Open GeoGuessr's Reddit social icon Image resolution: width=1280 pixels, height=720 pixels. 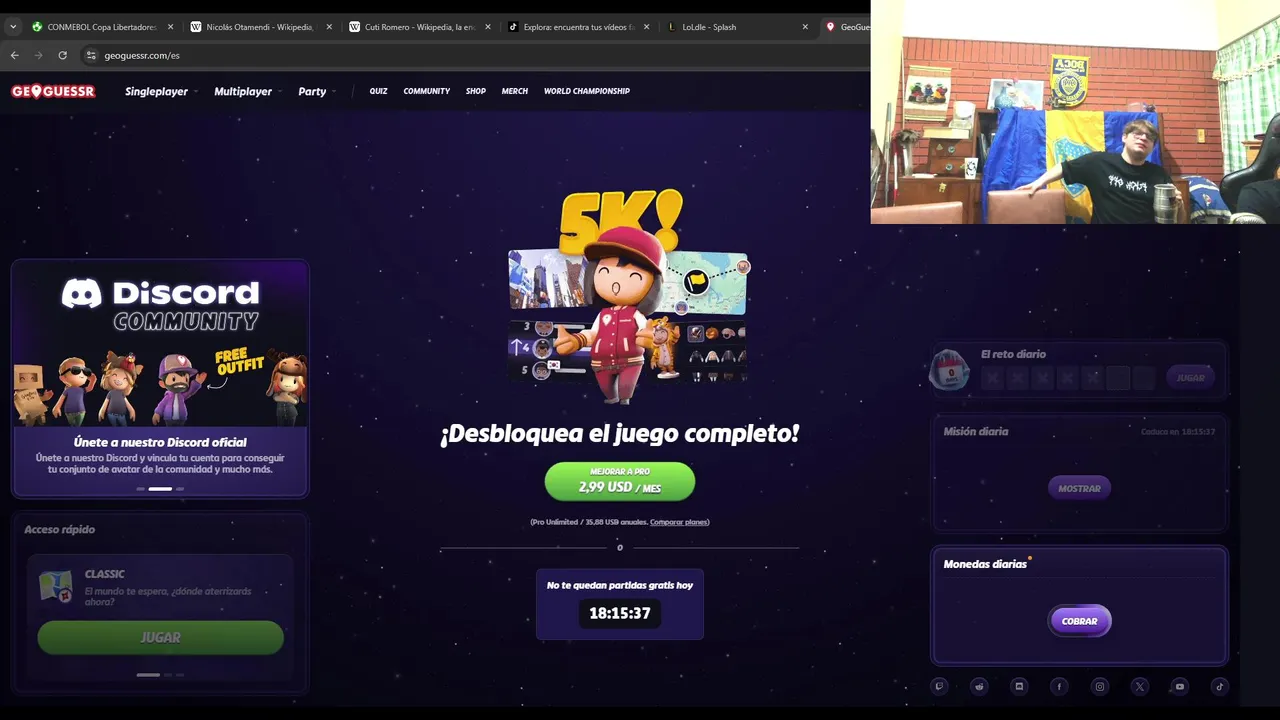(x=979, y=686)
